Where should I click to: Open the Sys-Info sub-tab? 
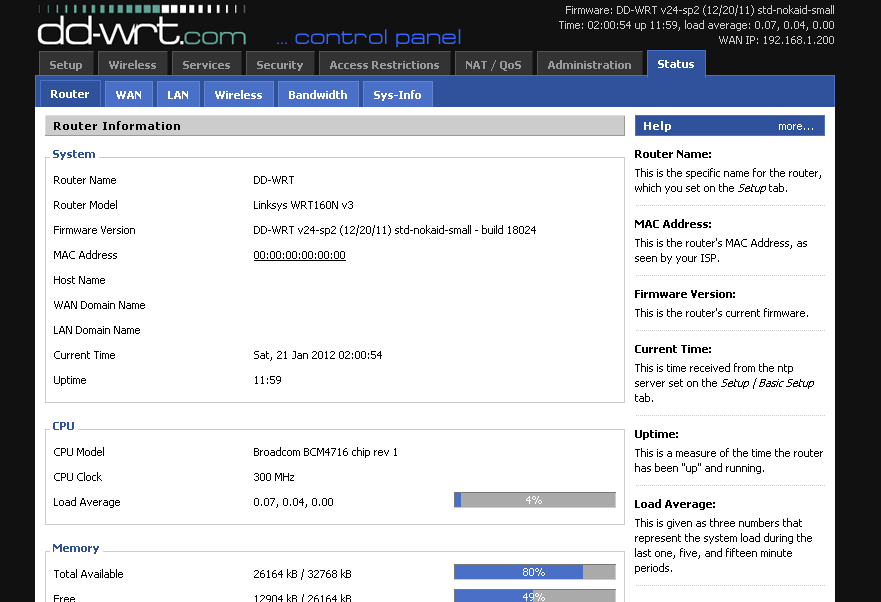[397, 94]
